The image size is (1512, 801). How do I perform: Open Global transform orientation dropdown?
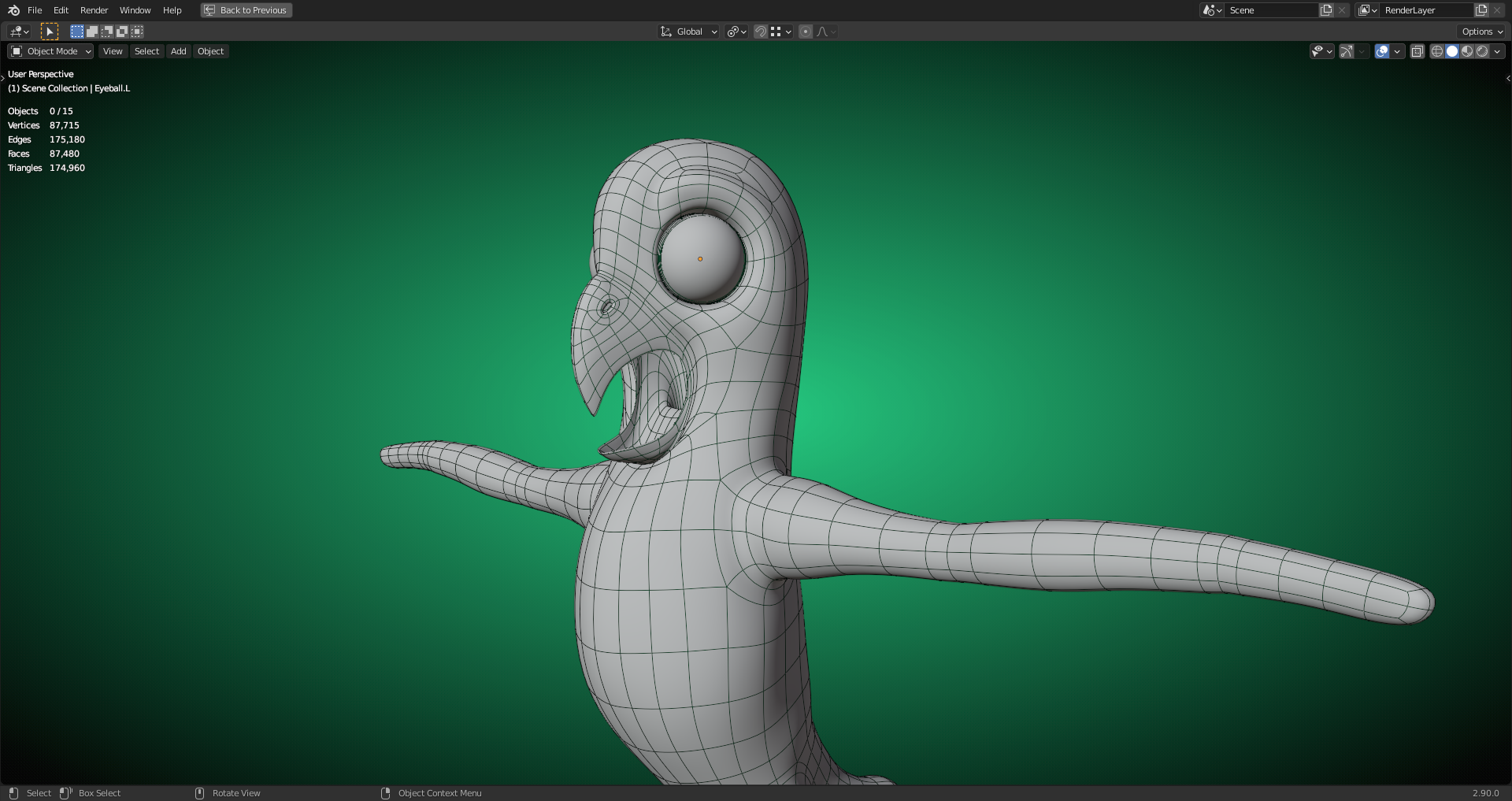(689, 32)
